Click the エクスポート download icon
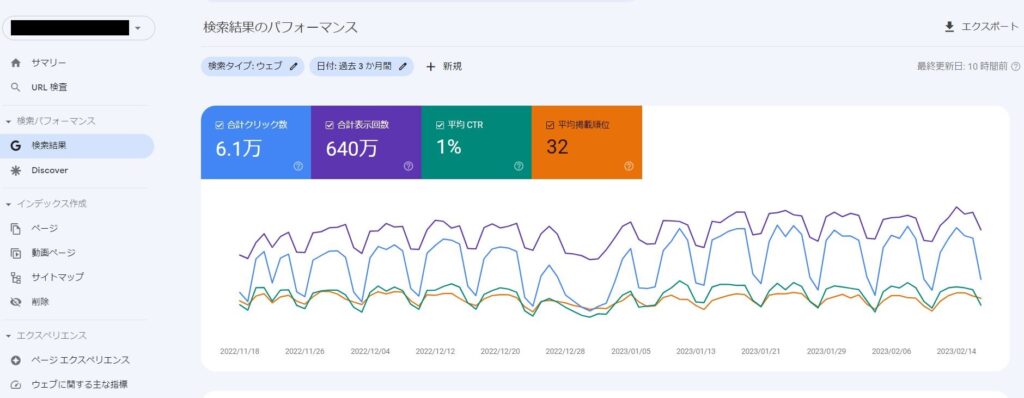The image size is (1024, 398). coord(950,27)
